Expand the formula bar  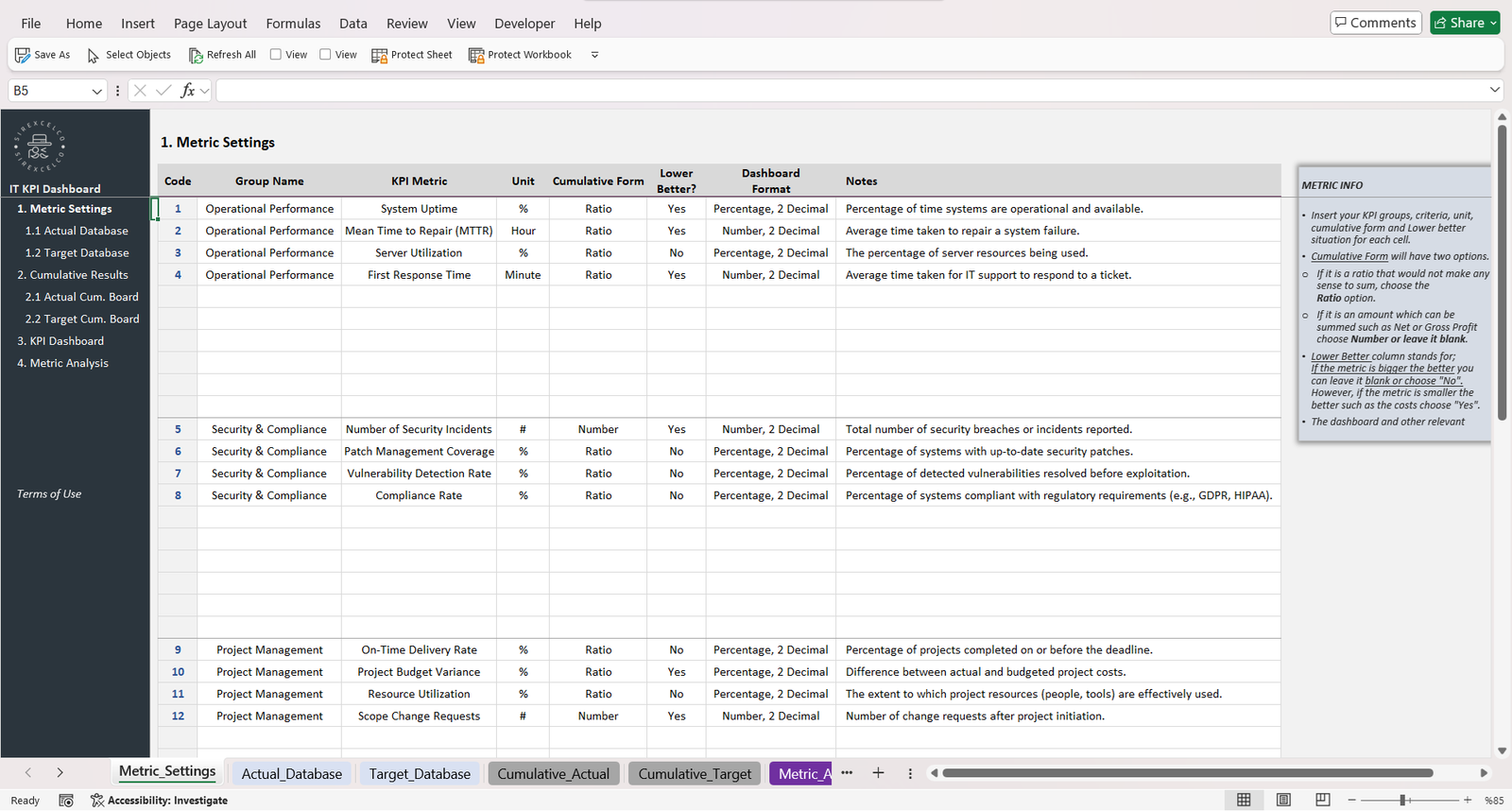(1494, 90)
